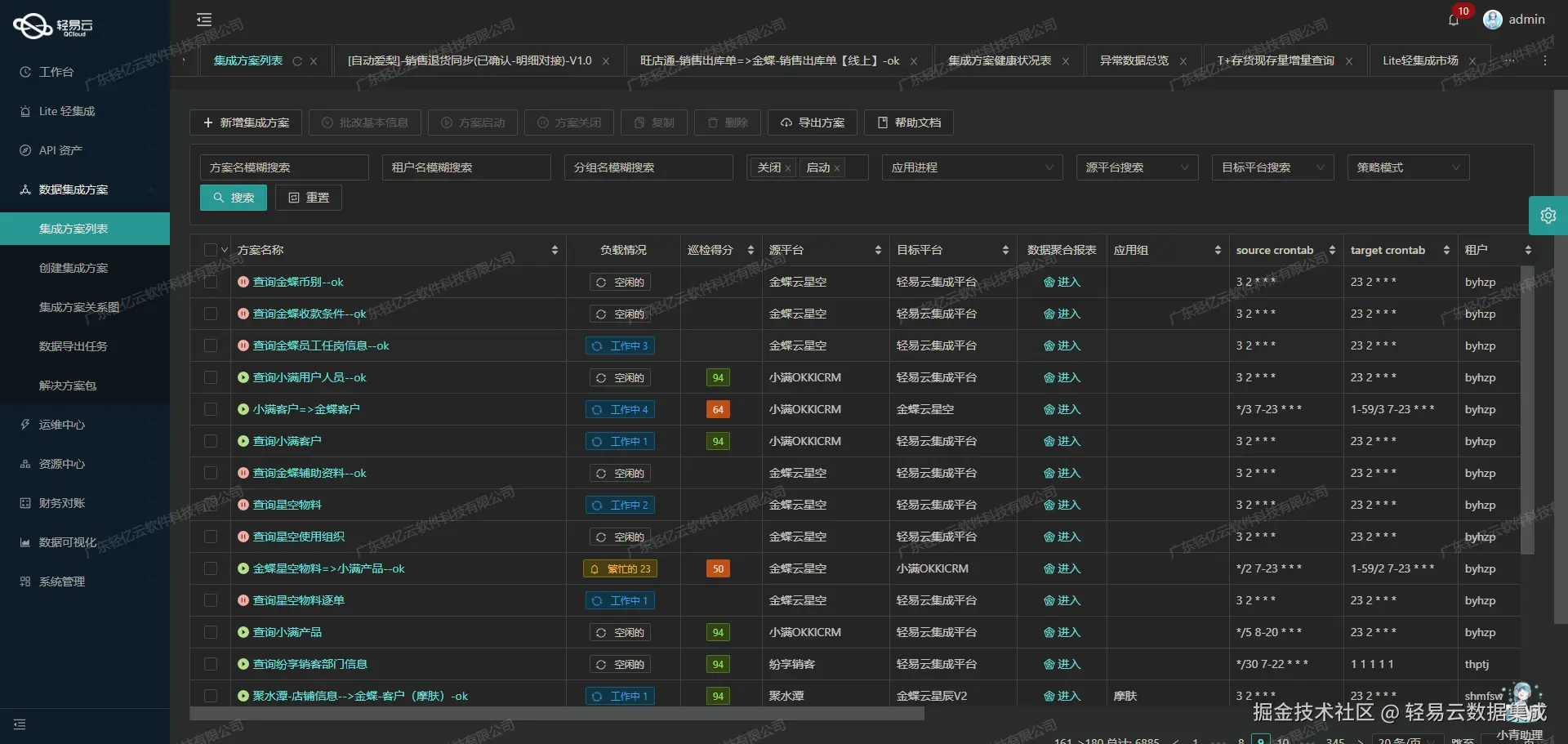
Task: Expand the 系统管理 sidebar menu
Action: (85, 581)
